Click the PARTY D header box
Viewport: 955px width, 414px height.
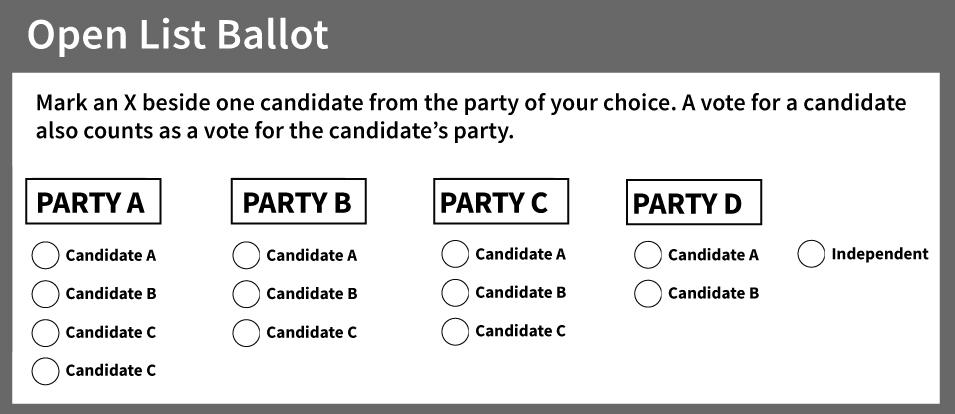tap(694, 202)
